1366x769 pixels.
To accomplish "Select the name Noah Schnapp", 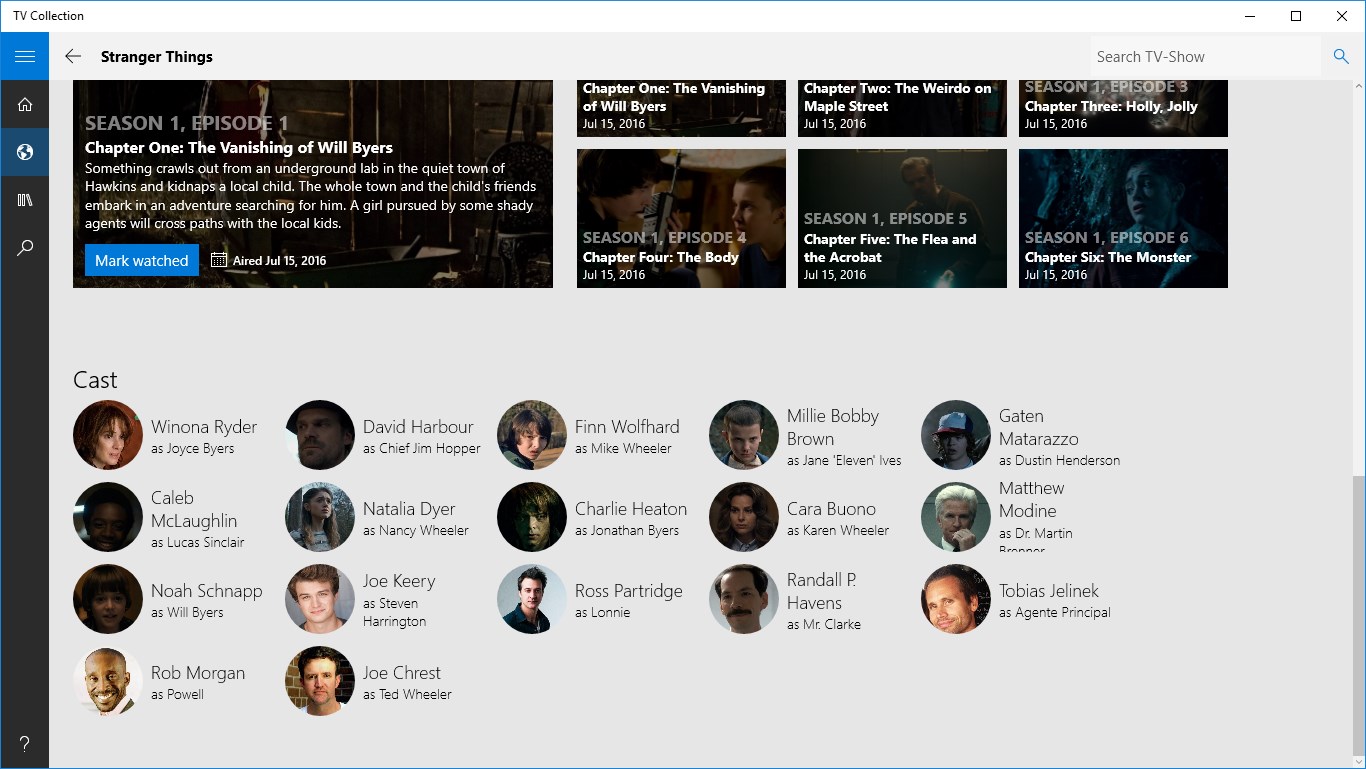I will coord(207,591).
